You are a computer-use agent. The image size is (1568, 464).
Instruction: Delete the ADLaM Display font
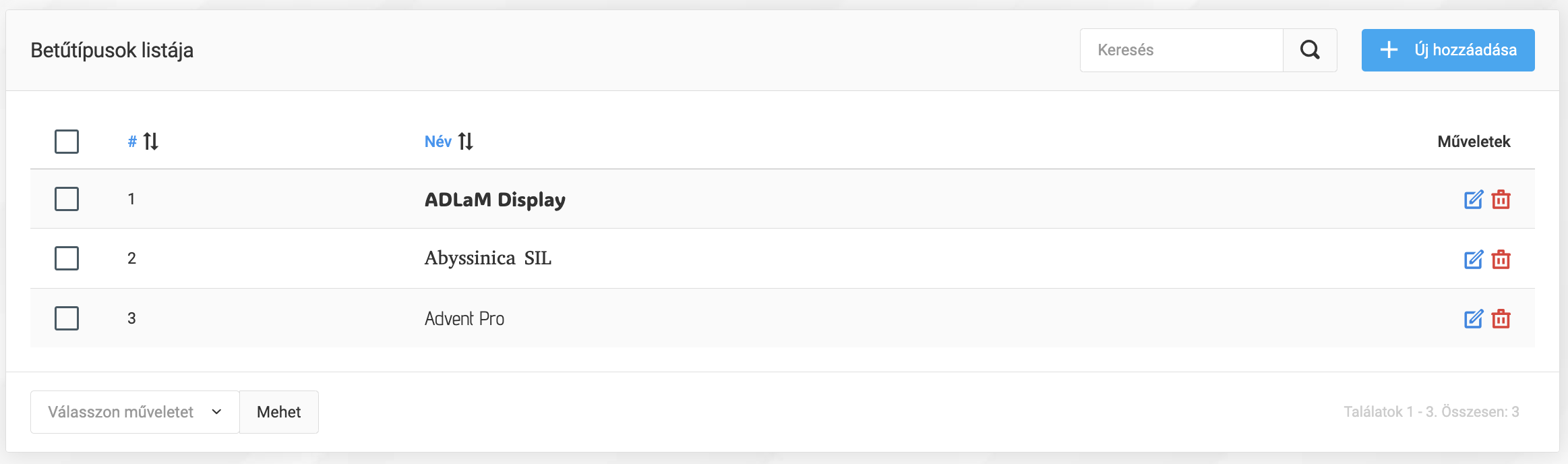tap(1501, 200)
